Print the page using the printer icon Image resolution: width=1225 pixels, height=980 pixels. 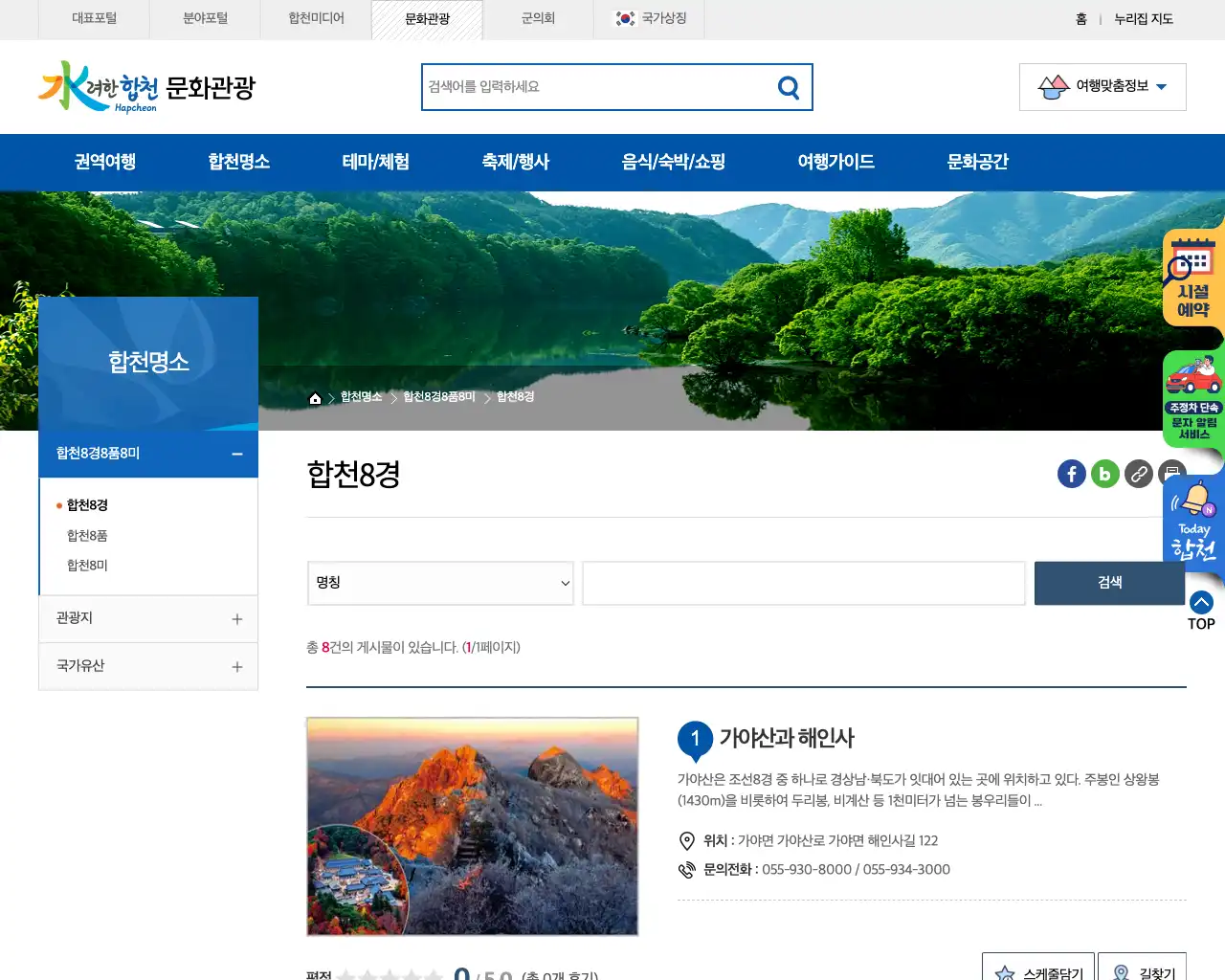1171,474
